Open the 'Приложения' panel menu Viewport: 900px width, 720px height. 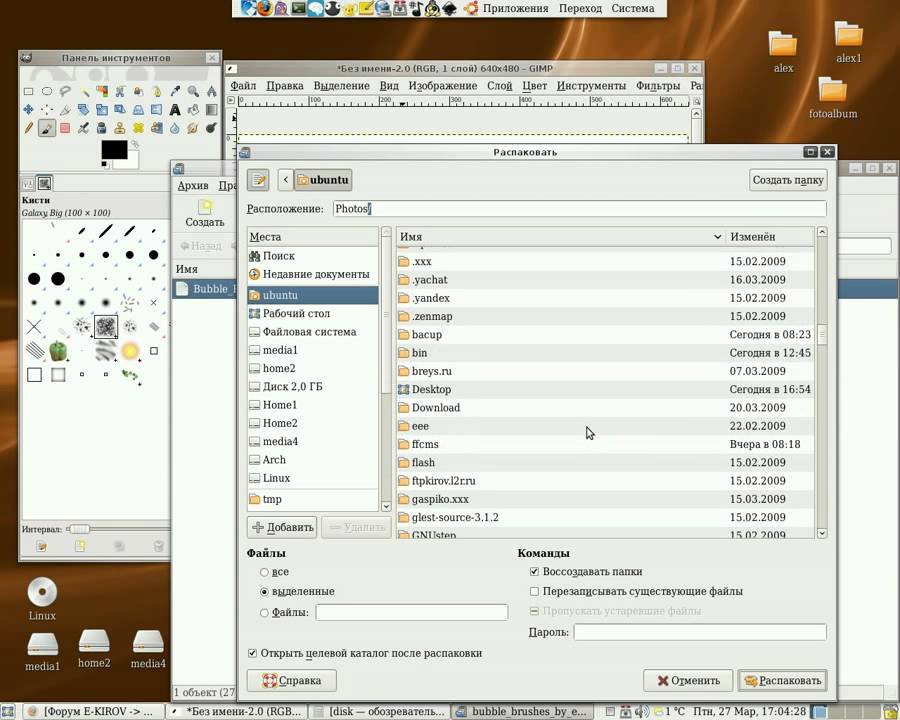[x=515, y=8]
